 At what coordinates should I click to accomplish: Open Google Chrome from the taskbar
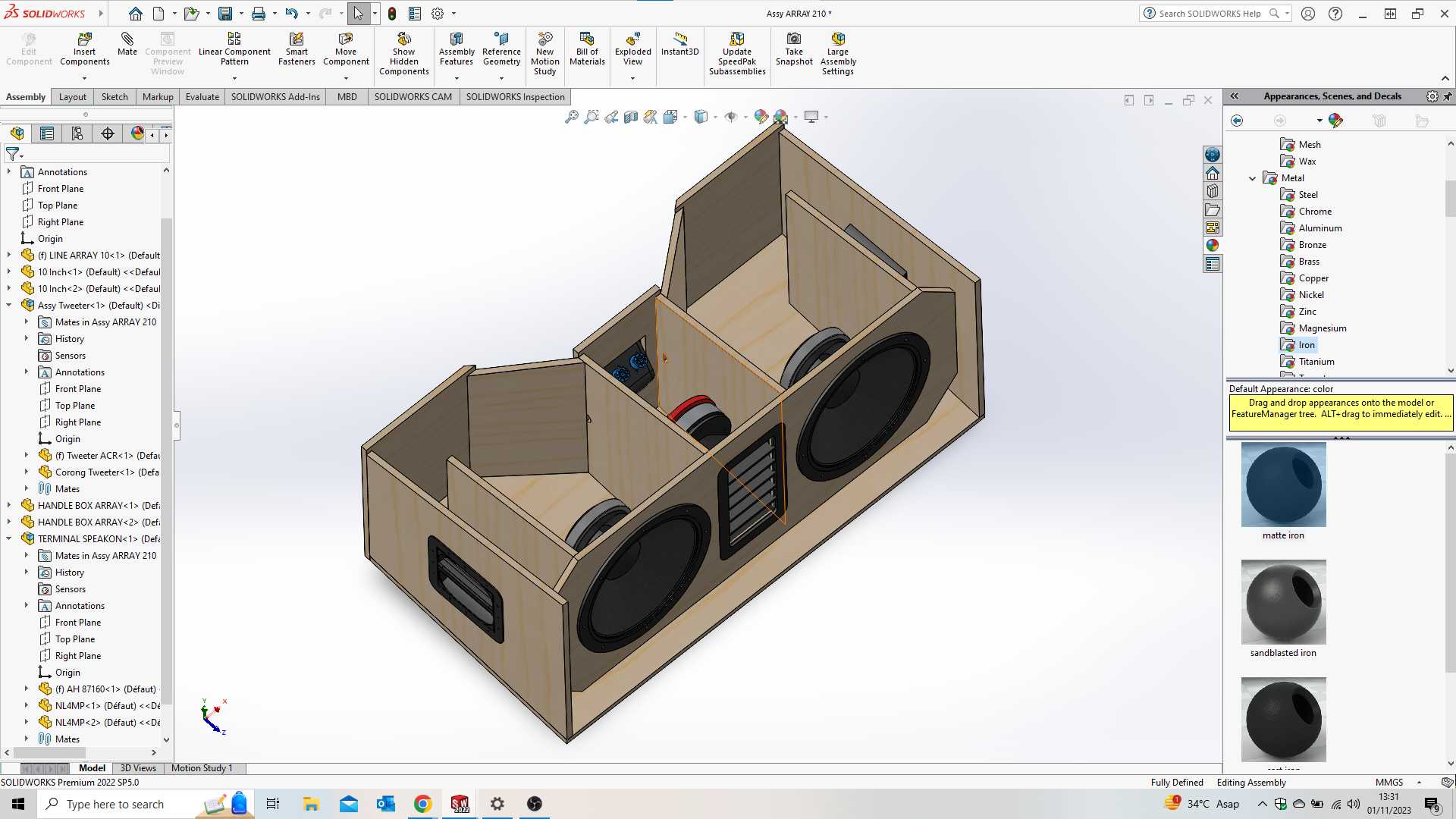423,804
